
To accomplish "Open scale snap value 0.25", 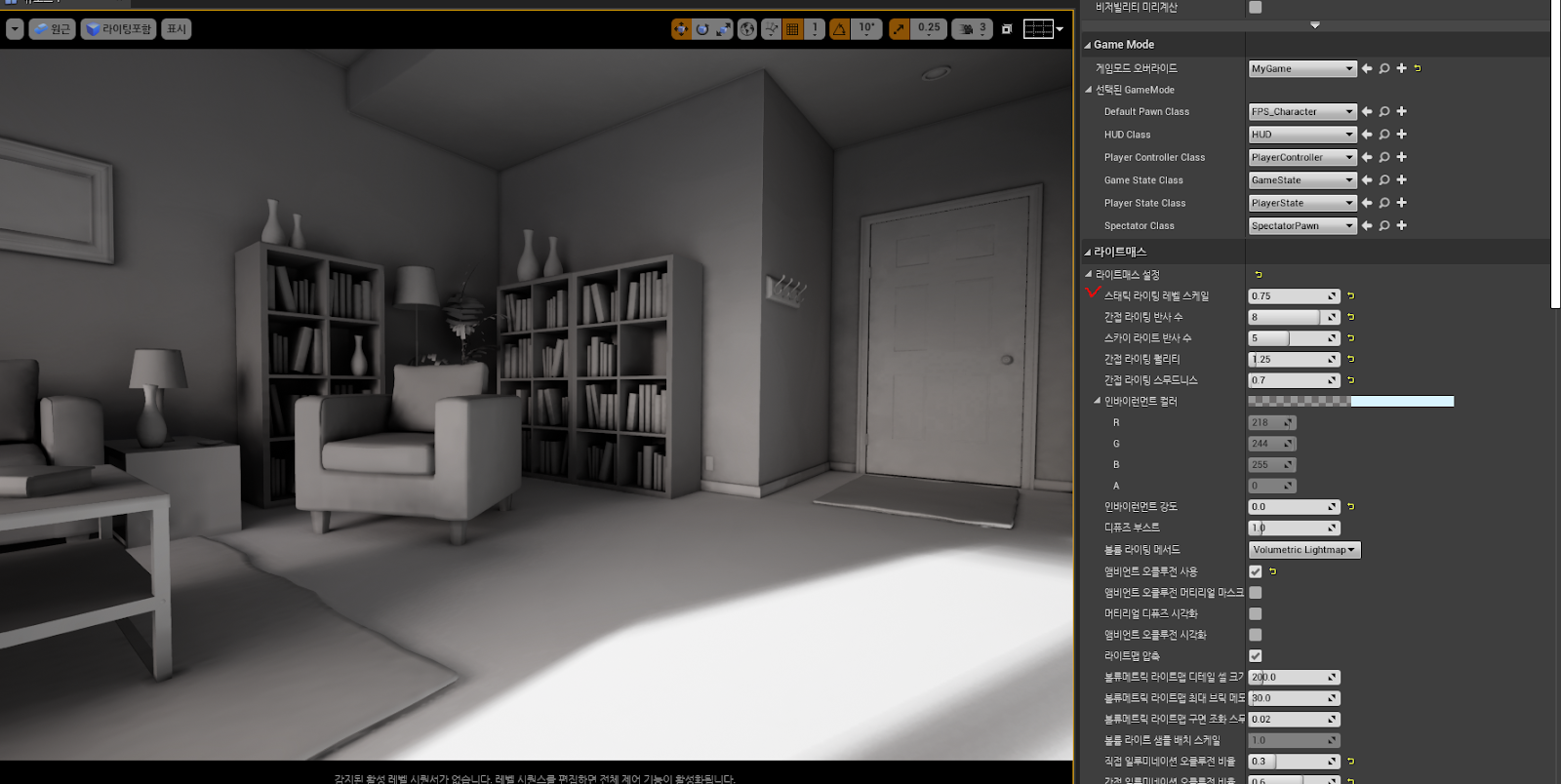I will coord(929,29).
